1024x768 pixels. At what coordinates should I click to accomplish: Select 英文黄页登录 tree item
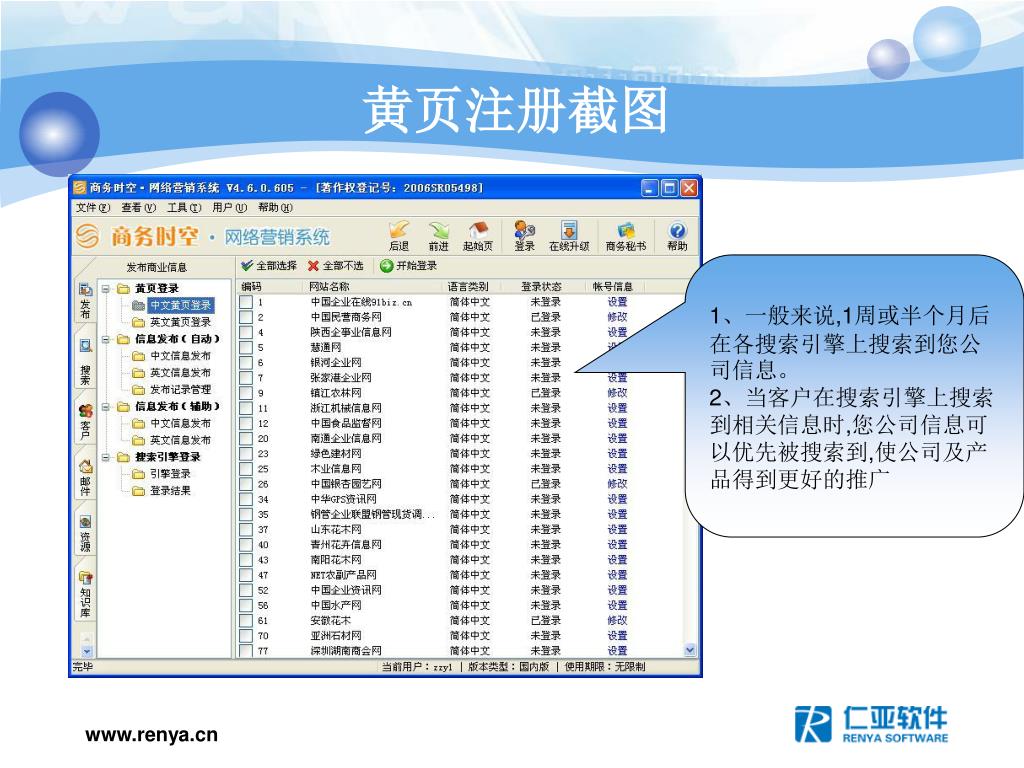pos(180,322)
